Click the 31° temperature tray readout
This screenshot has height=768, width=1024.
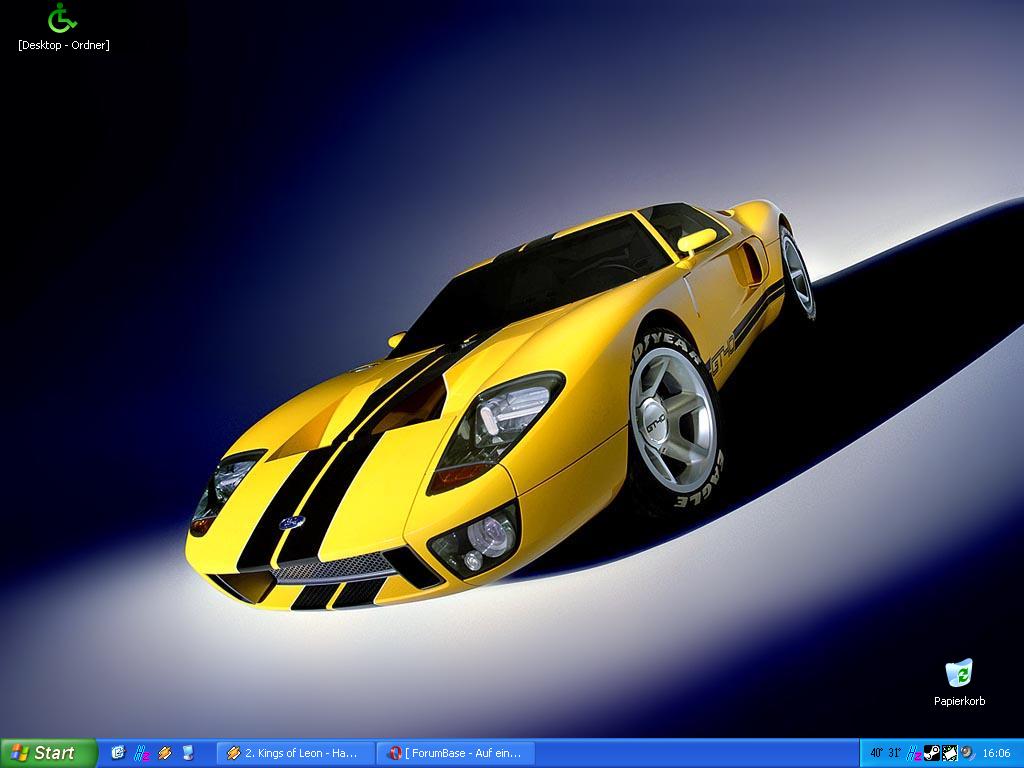point(895,753)
